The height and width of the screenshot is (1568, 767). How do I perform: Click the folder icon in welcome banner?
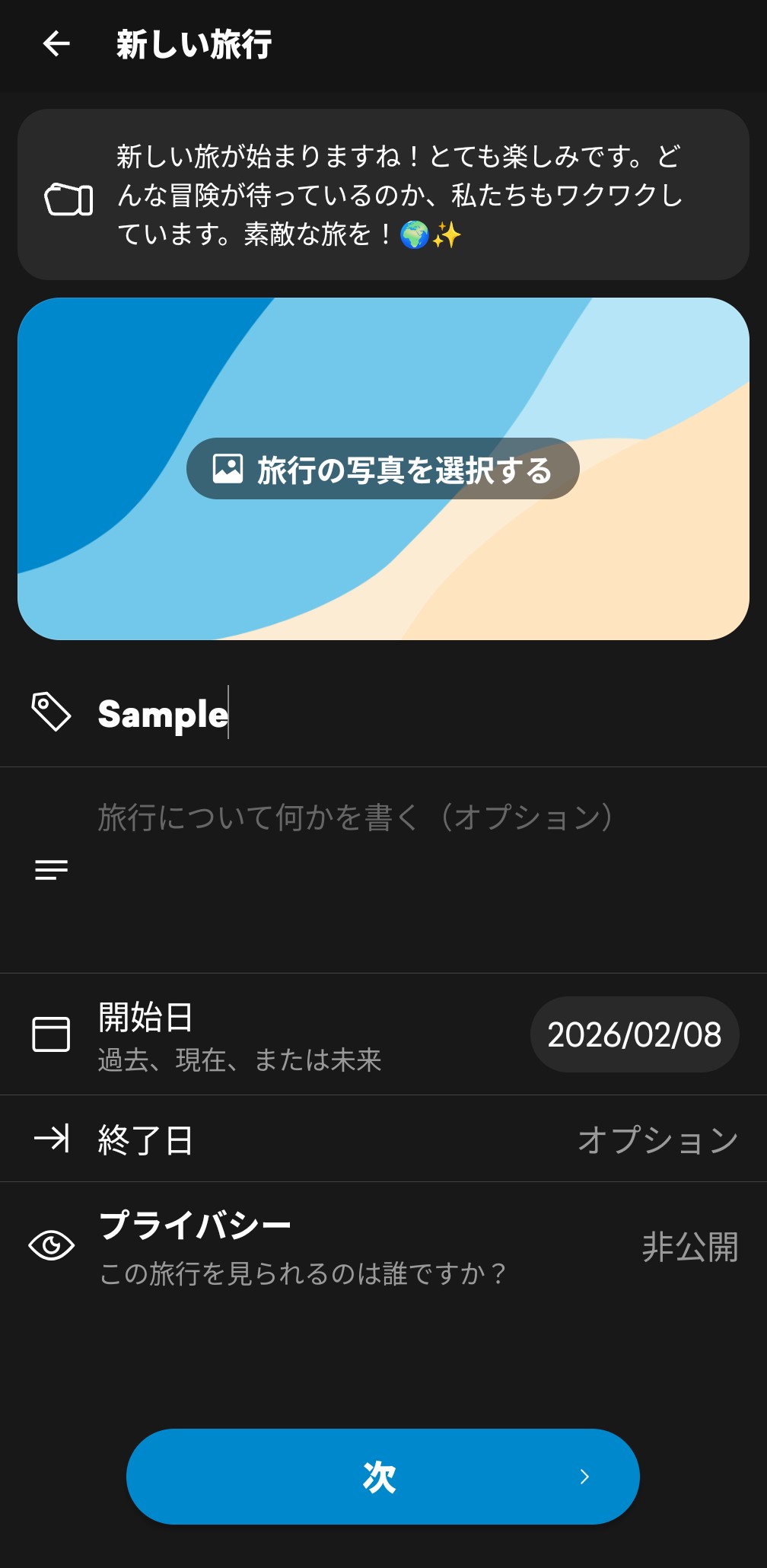[68, 199]
